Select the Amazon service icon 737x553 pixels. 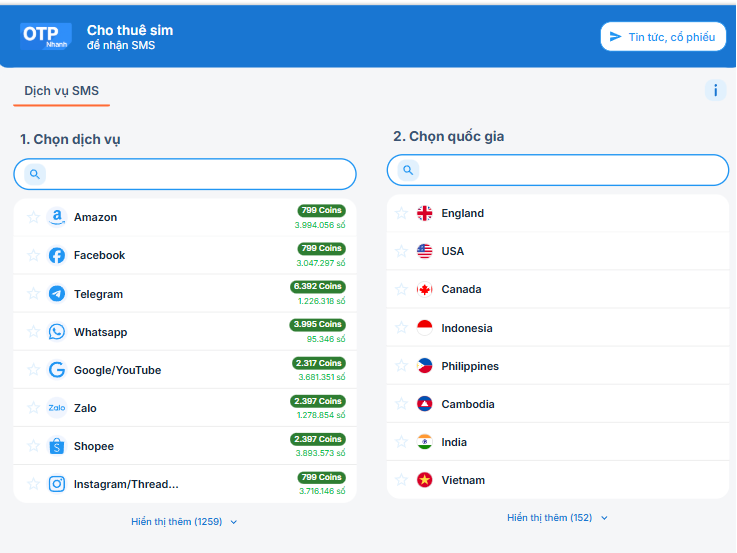[x=57, y=217]
